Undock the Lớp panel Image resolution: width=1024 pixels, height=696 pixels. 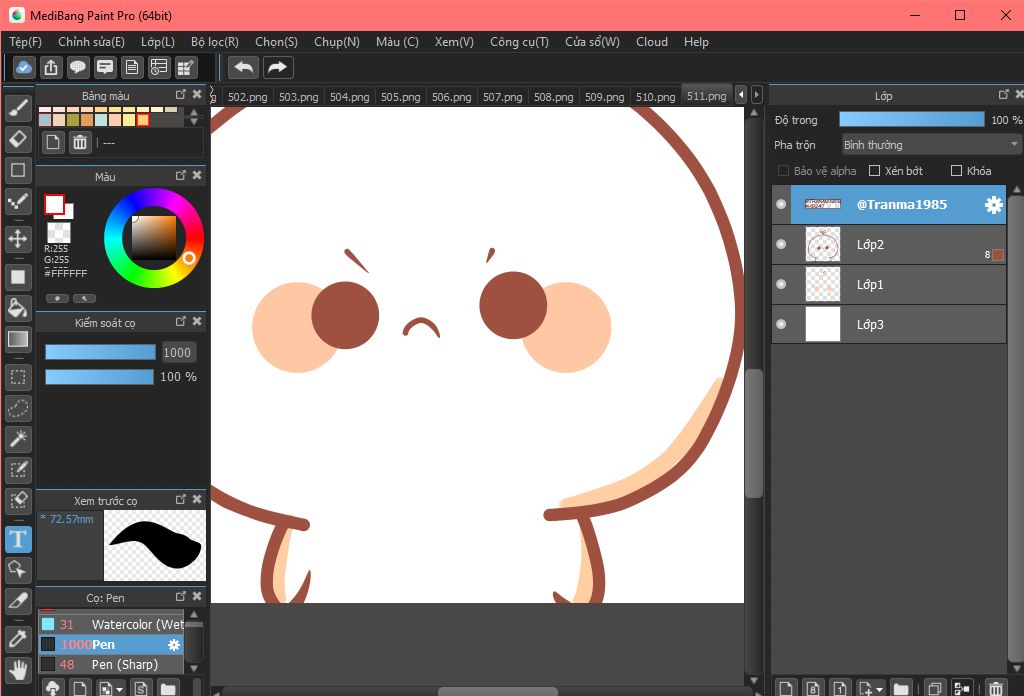1004,95
